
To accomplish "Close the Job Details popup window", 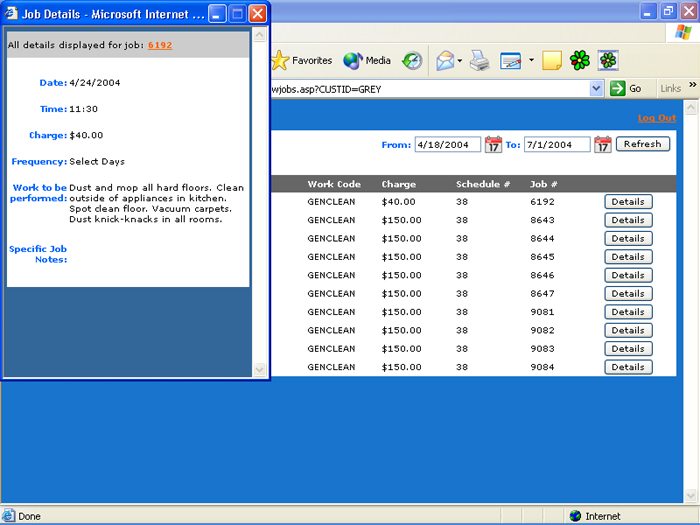I will tap(258, 14).
